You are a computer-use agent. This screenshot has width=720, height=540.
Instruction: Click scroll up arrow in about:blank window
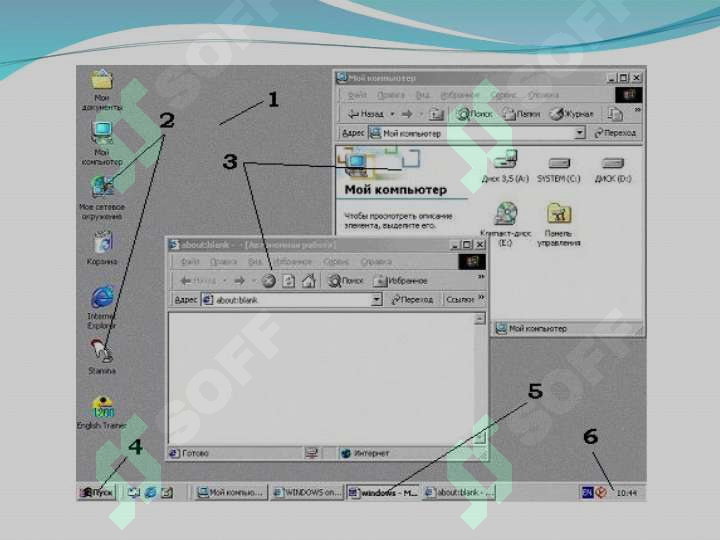[x=479, y=318]
